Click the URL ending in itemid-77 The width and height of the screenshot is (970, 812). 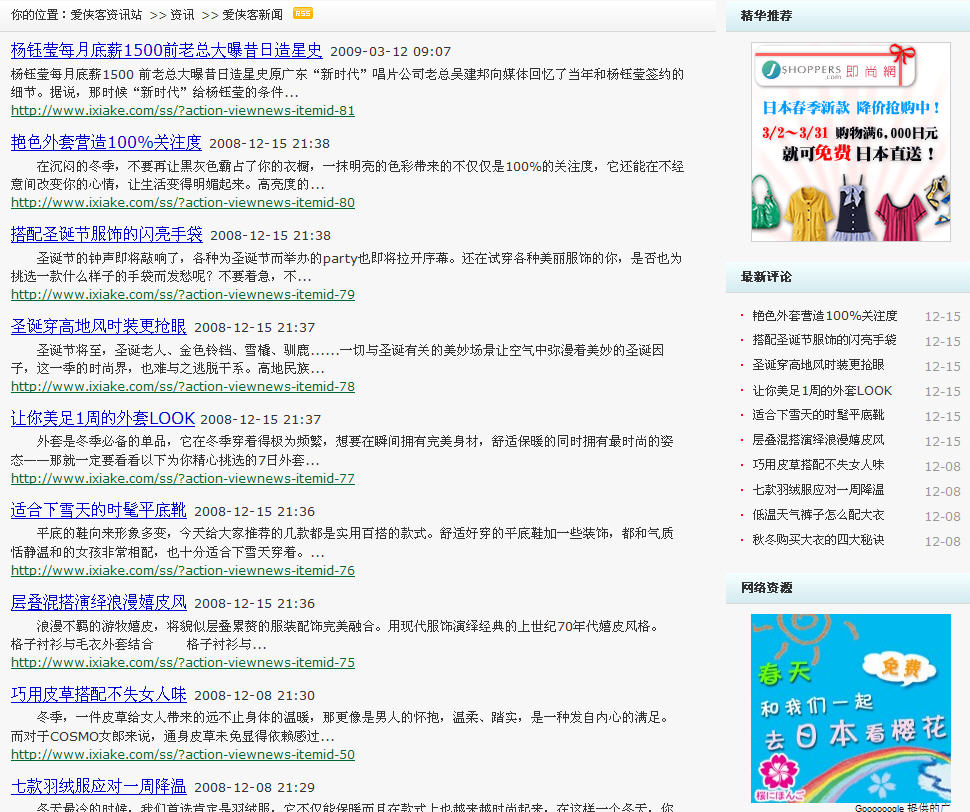tap(182, 479)
